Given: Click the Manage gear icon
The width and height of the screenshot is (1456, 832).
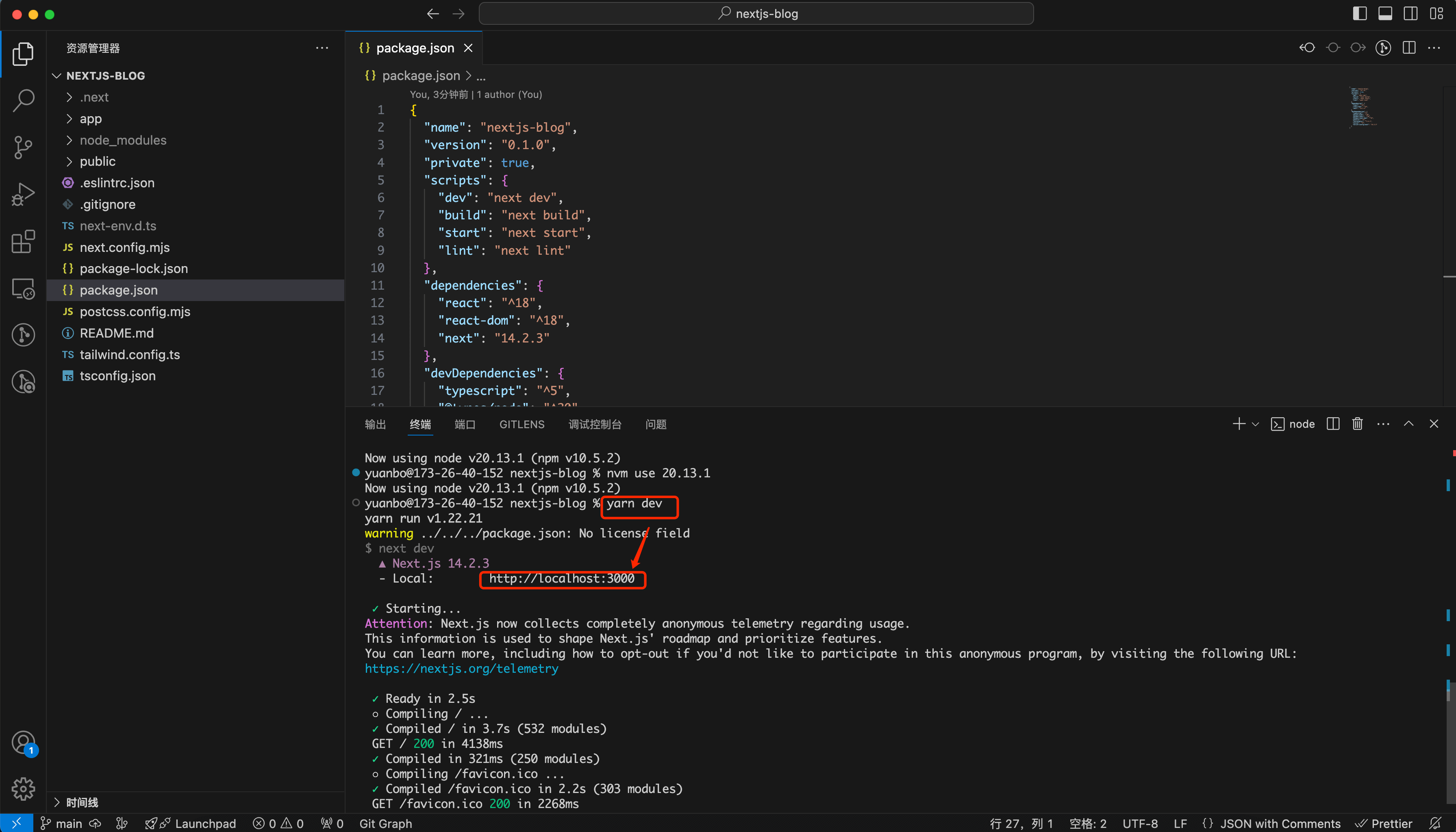Looking at the screenshot, I should (x=23, y=789).
